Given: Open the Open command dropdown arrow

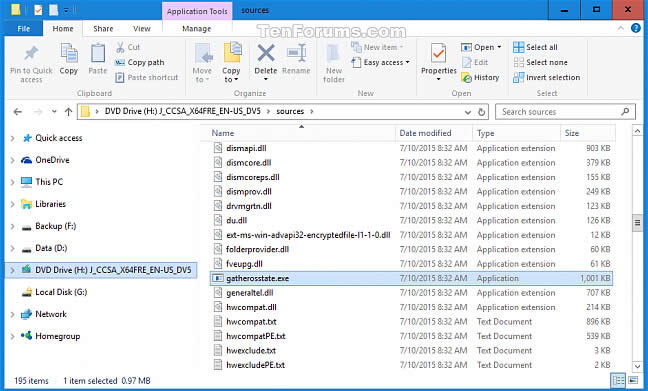Looking at the screenshot, I should point(499,47).
